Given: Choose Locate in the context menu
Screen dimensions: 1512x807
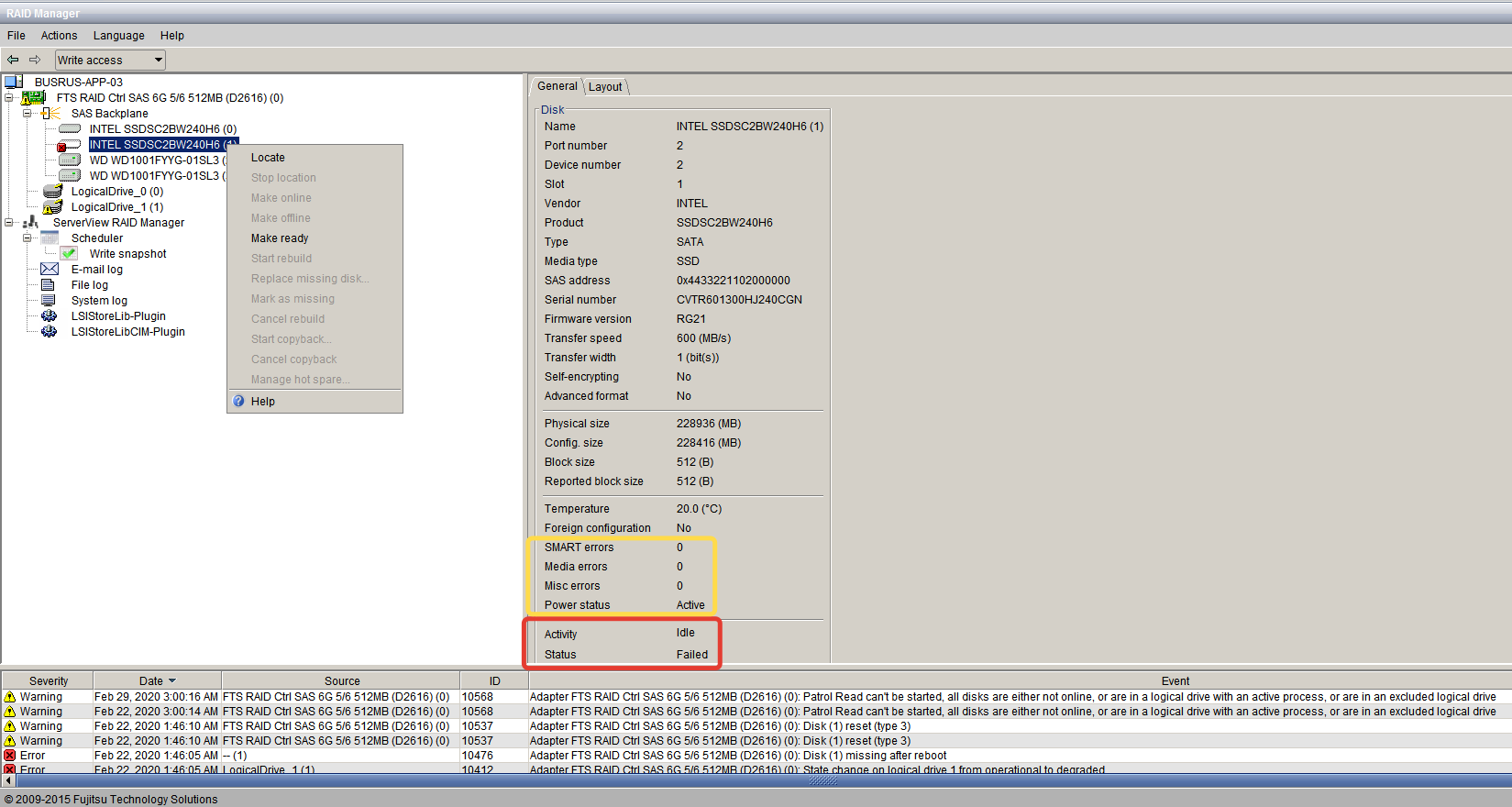Looking at the screenshot, I should click(268, 158).
